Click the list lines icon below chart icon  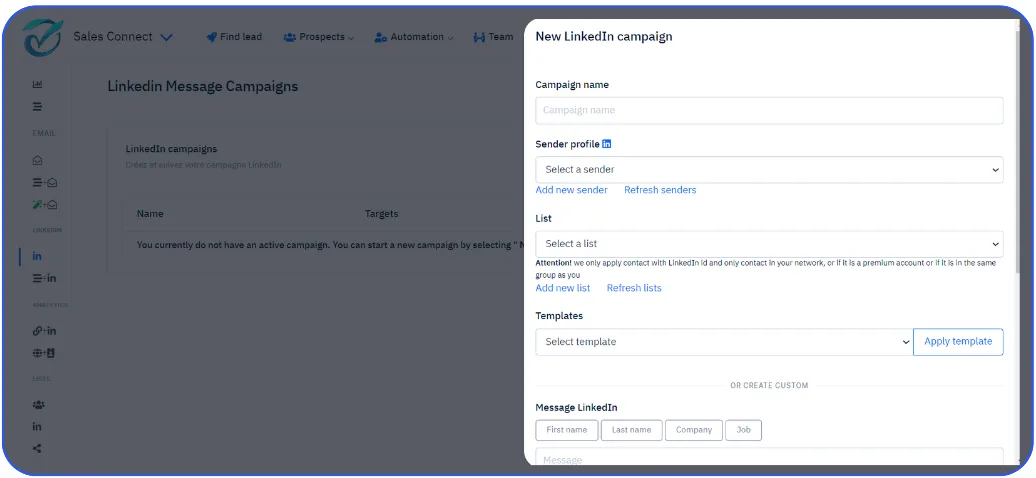(x=37, y=106)
